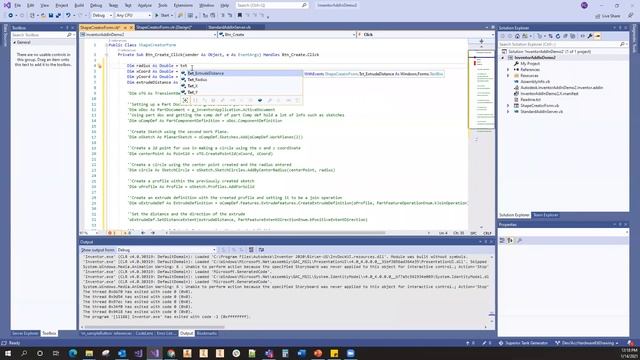Open the Debug menu
Viewport: 640px width, 360px height.
(96, 5)
